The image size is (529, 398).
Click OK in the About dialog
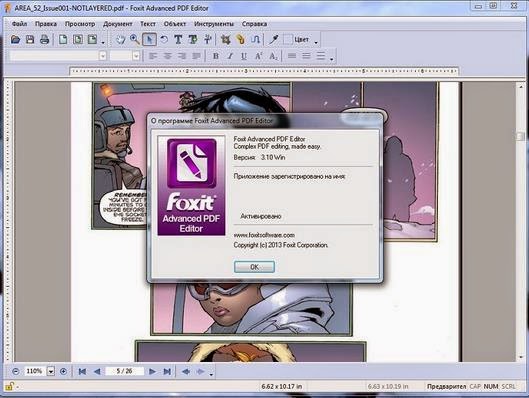coord(254,267)
